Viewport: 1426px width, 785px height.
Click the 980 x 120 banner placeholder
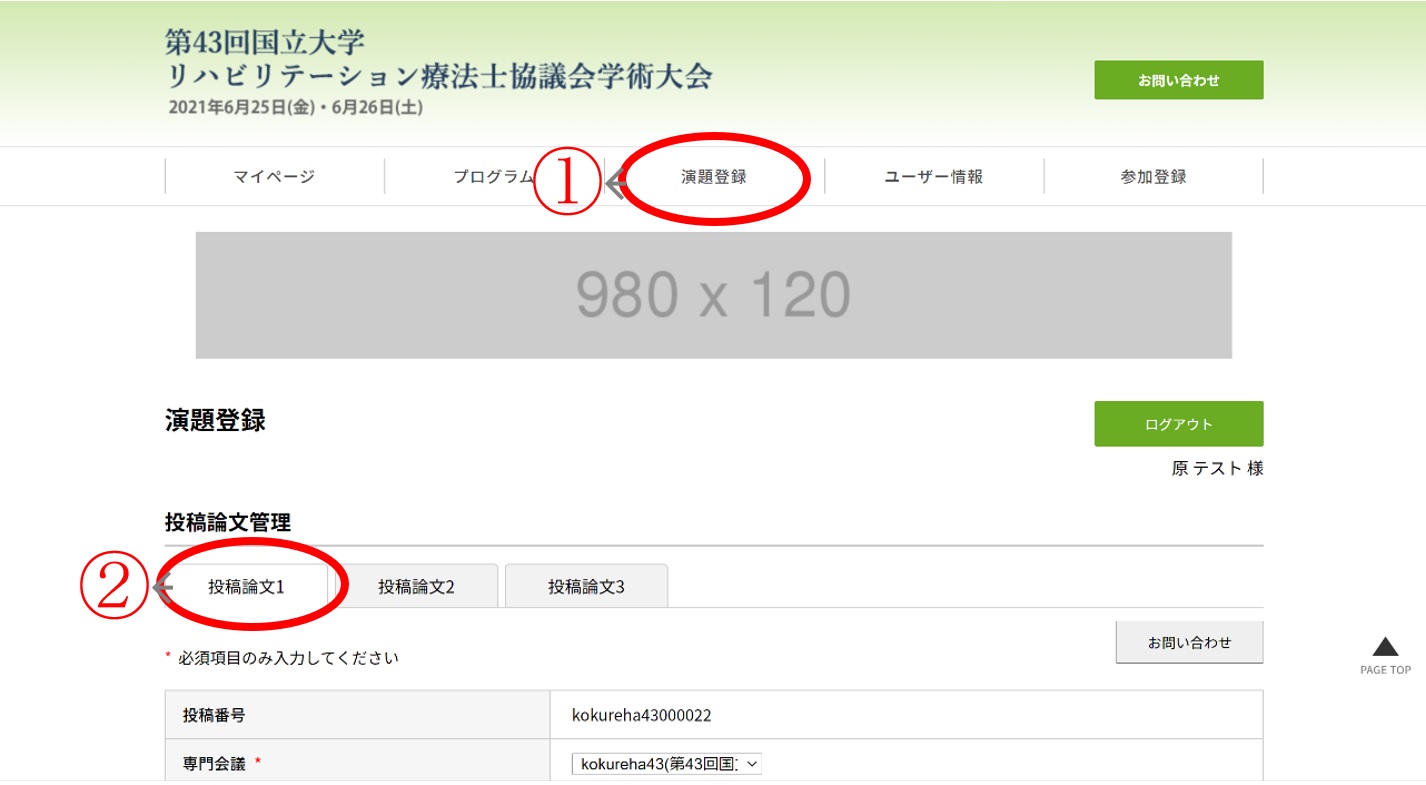tap(713, 295)
